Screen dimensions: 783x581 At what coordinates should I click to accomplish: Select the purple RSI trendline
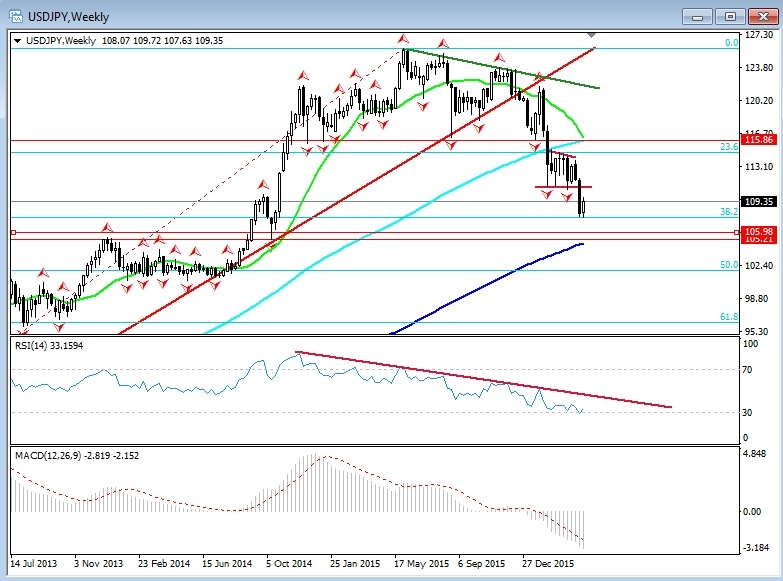480,380
